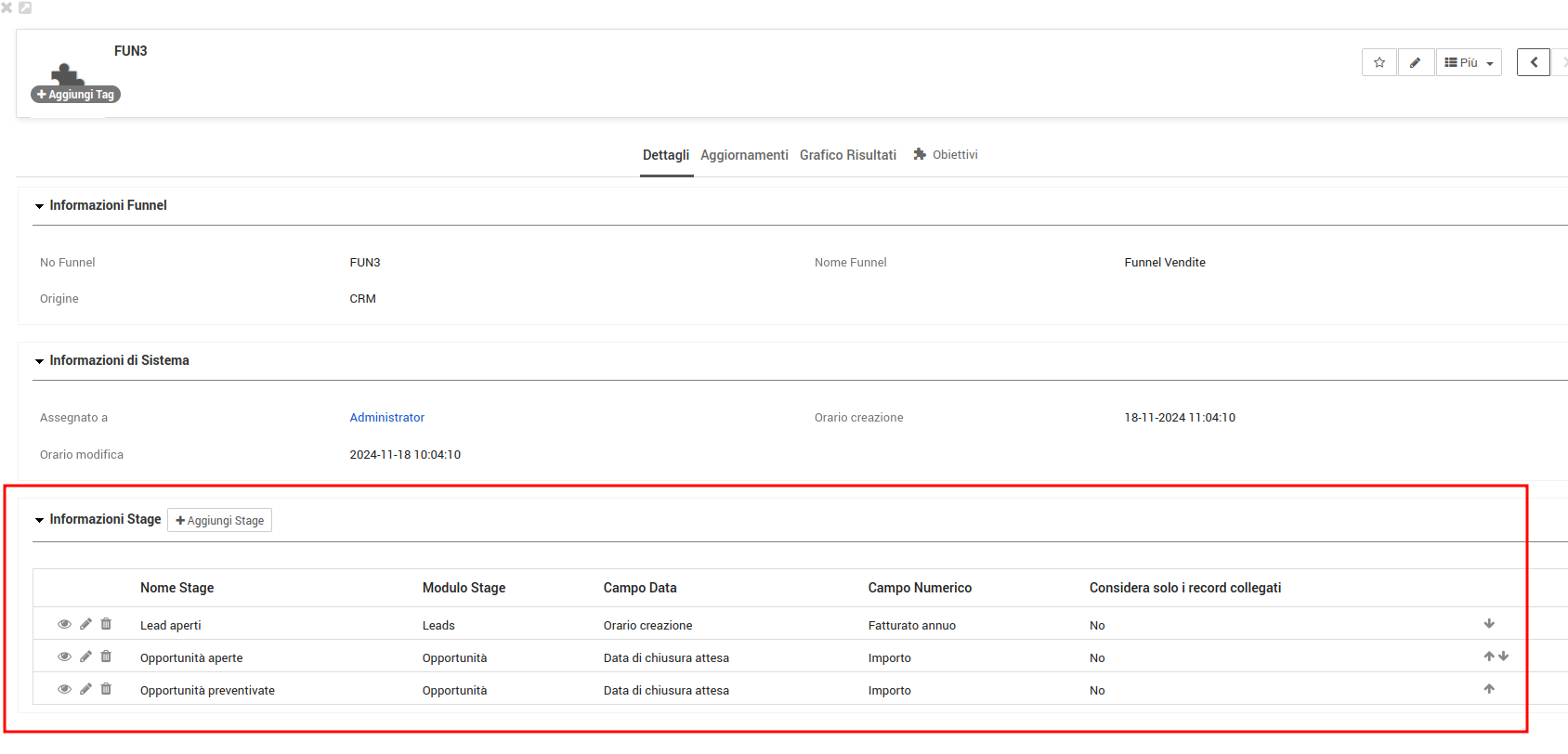View the Opportunità preventivate stage
1568x754 pixels.
click(64, 689)
